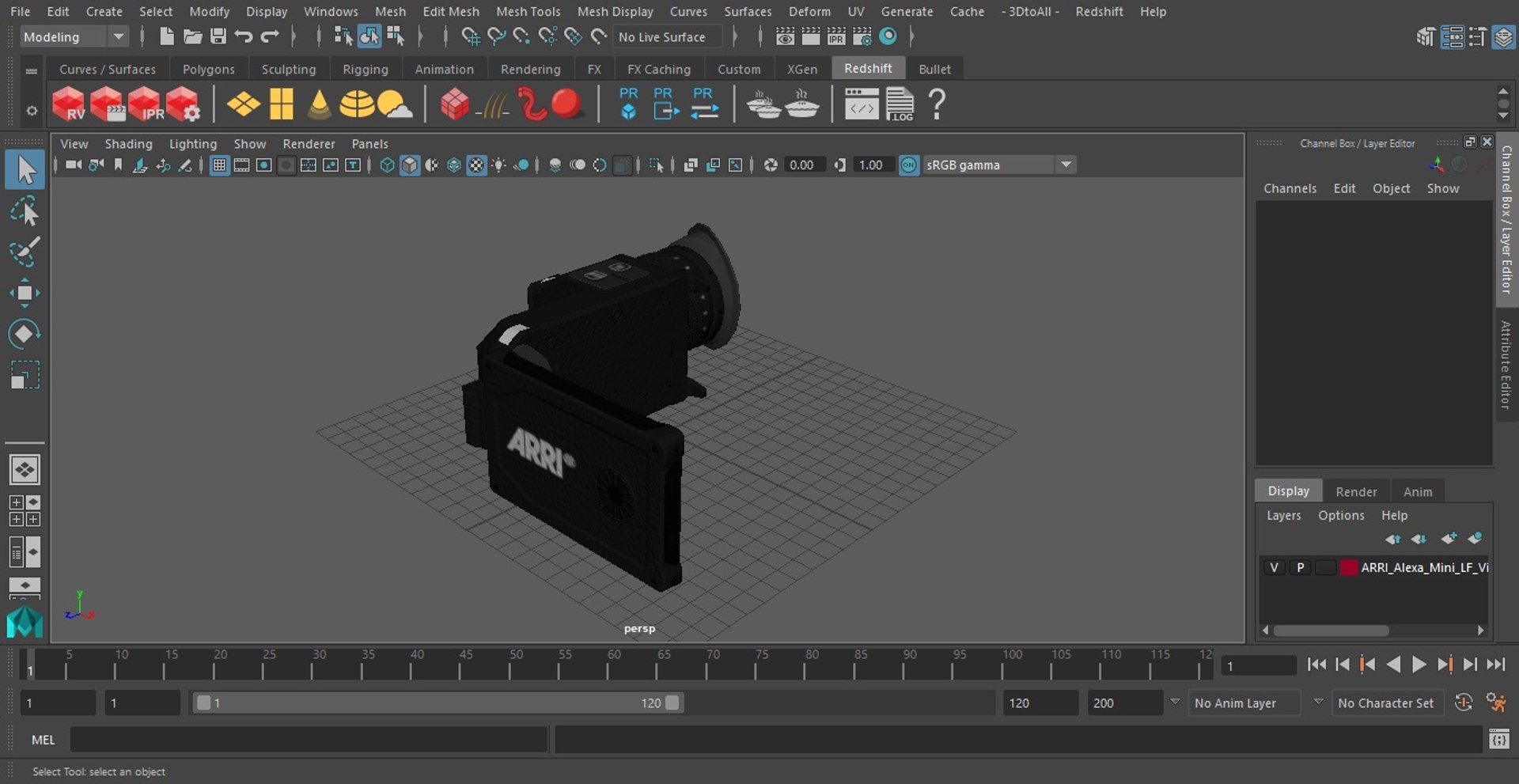Create Redshift sun and sky light
The height and width of the screenshot is (784, 1519).
coord(395,104)
